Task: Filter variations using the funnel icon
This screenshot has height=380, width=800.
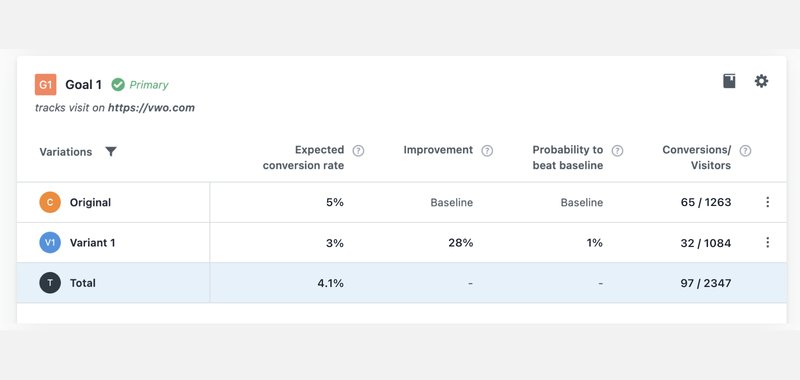Action: [111, 151]
